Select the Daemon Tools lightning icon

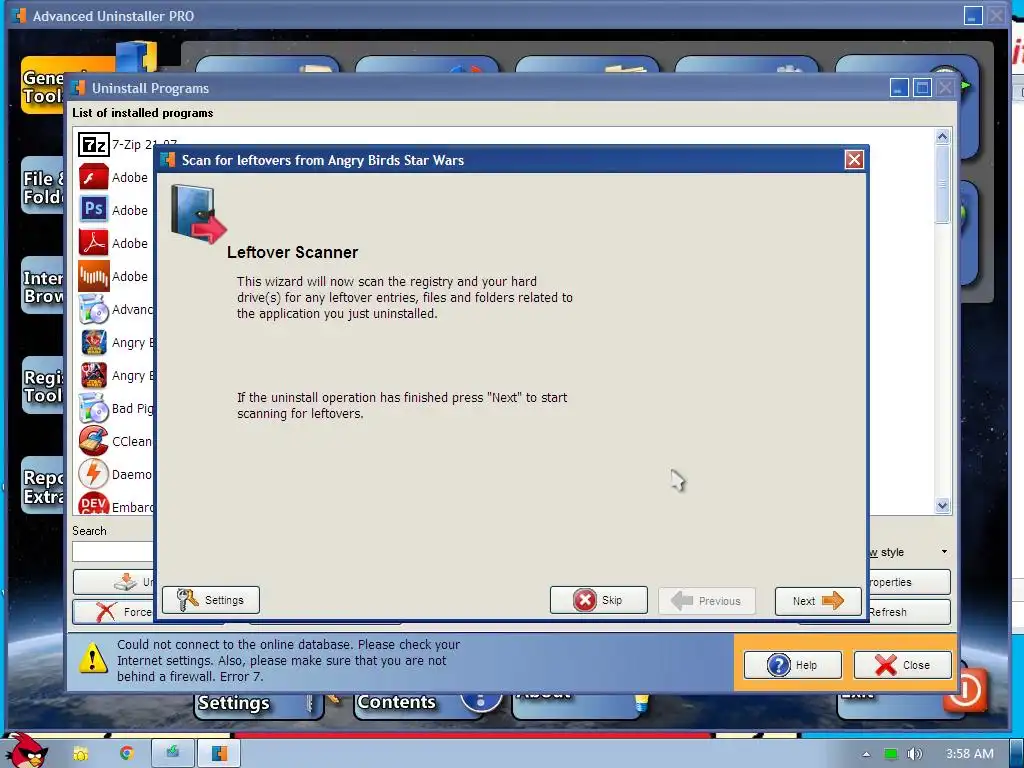pyautogui.click(x=93, y=474)
